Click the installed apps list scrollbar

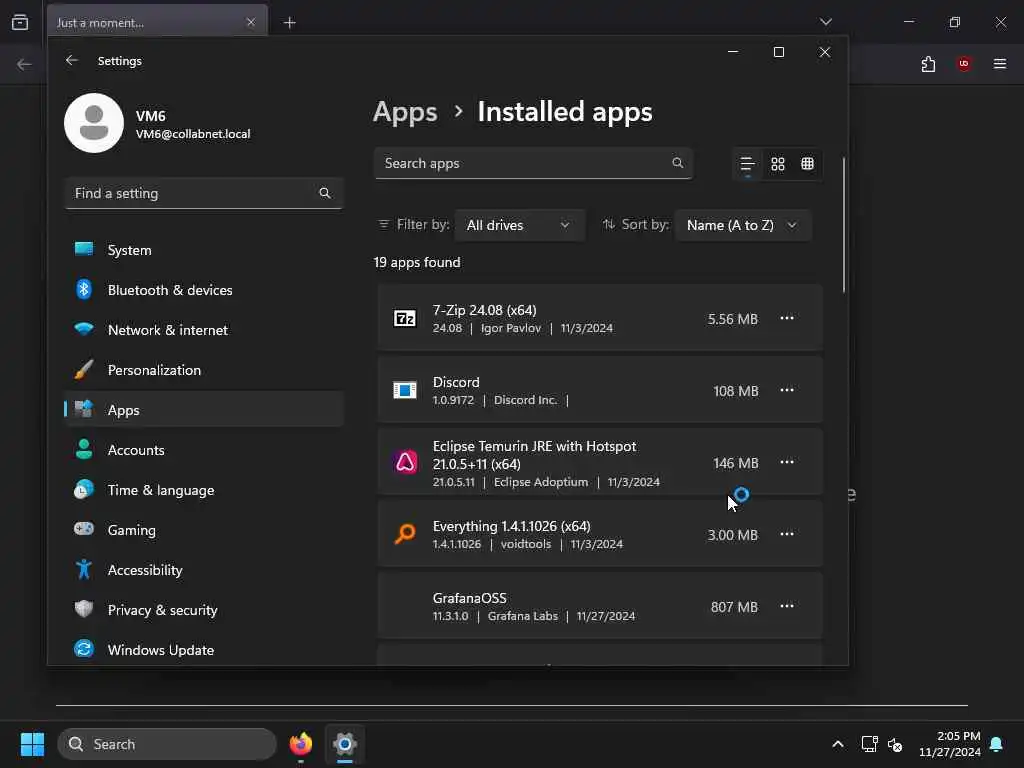tap(844, 225)
